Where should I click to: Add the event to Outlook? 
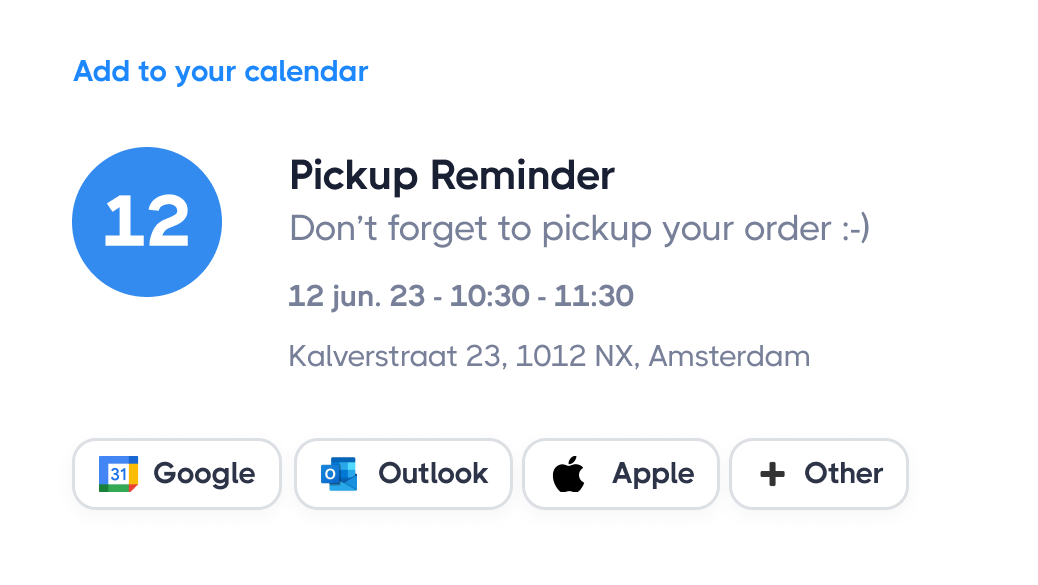click(403, 473)
